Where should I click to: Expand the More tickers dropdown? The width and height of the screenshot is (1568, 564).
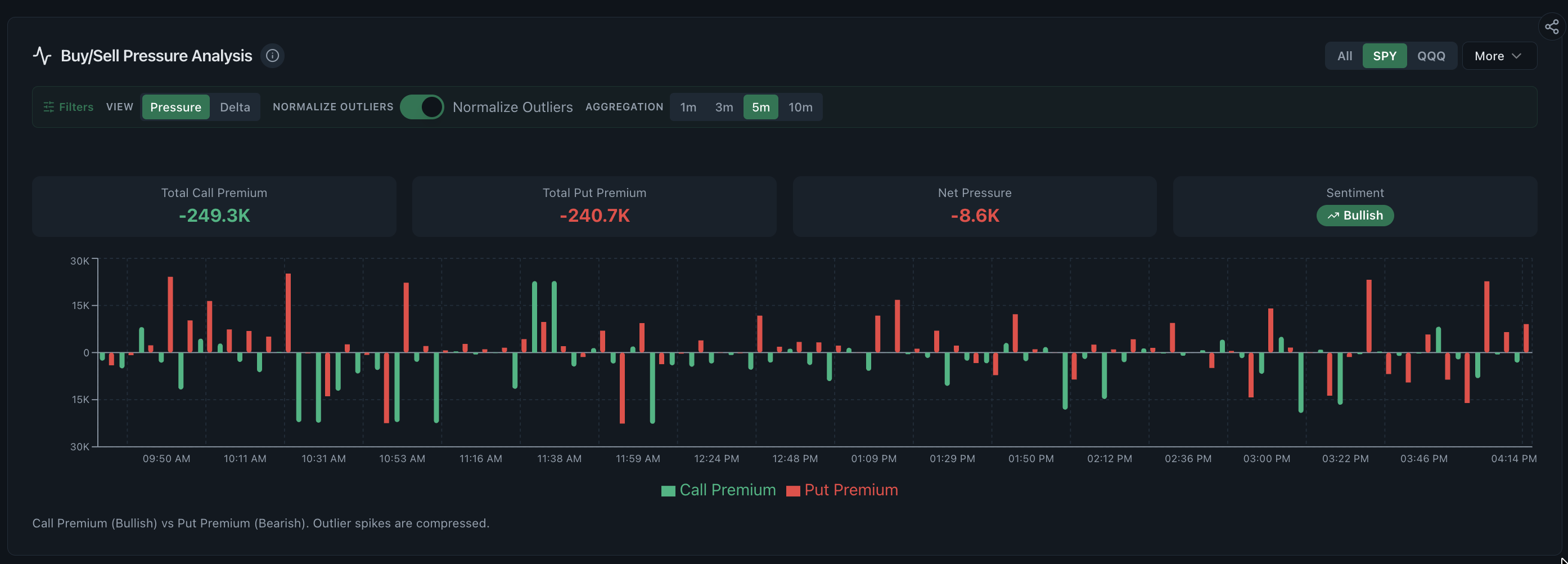(1499, 55)
